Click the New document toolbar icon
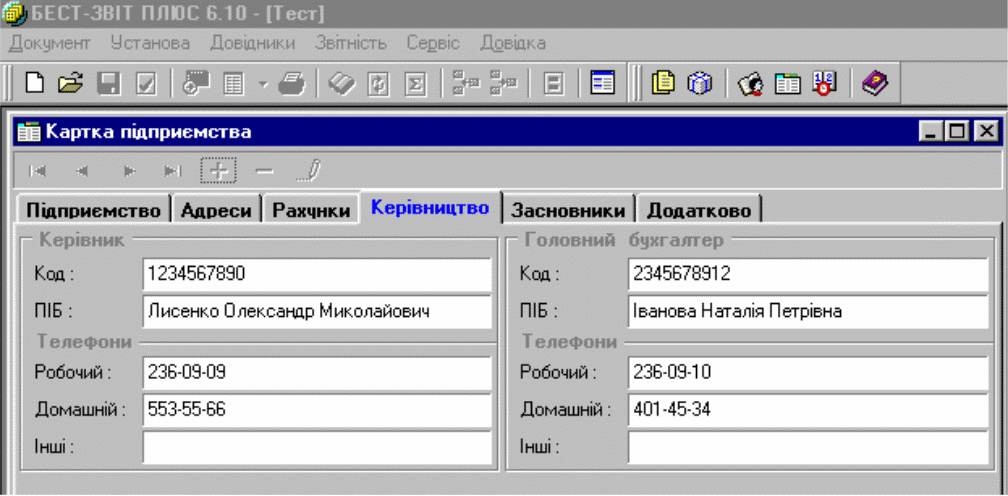This screenshot has width=1008, height=496. coord(35,84)
